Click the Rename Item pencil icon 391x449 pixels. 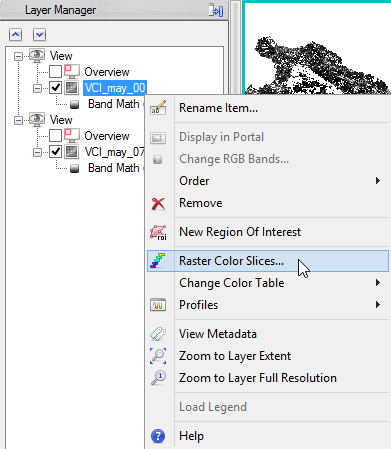click(x=158, y=108)
